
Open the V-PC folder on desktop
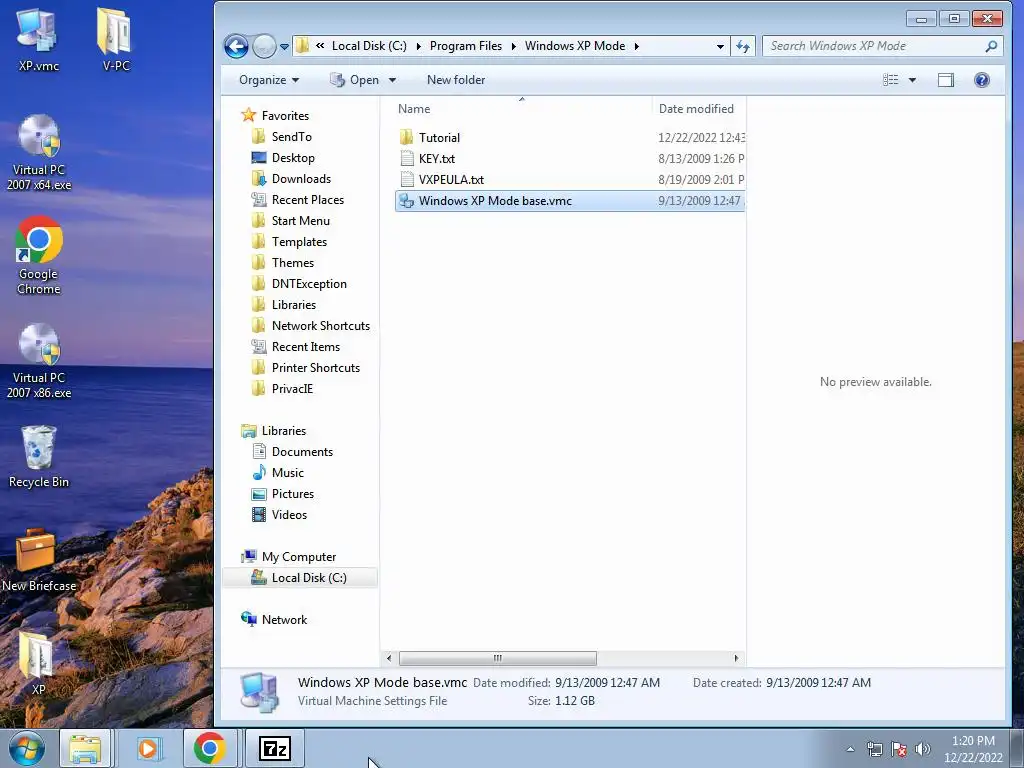coord(116,39)
